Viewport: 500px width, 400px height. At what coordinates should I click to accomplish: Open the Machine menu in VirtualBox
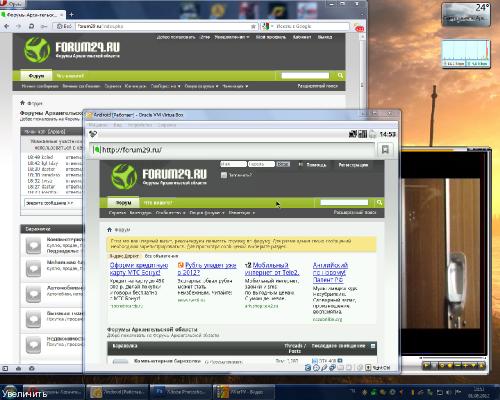(98, 125)
